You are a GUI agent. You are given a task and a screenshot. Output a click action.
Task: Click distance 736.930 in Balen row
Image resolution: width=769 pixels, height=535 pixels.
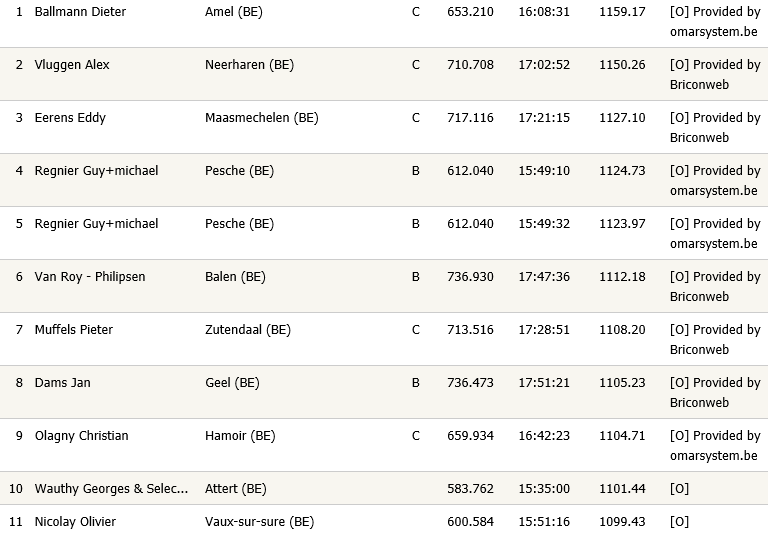[x=470, y=277]
